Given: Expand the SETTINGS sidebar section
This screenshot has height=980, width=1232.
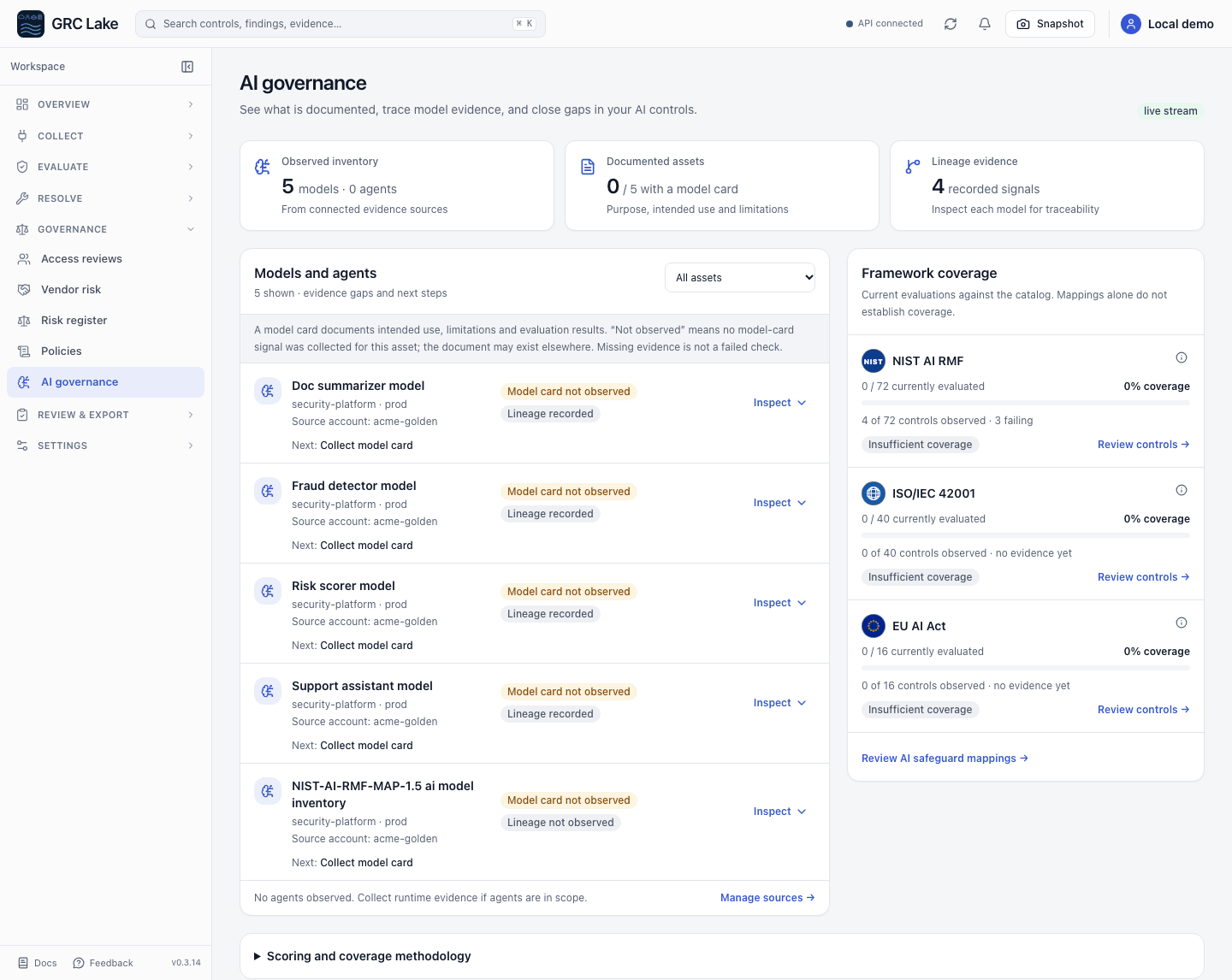Looking at the screenshot, I should click(105, 446).
